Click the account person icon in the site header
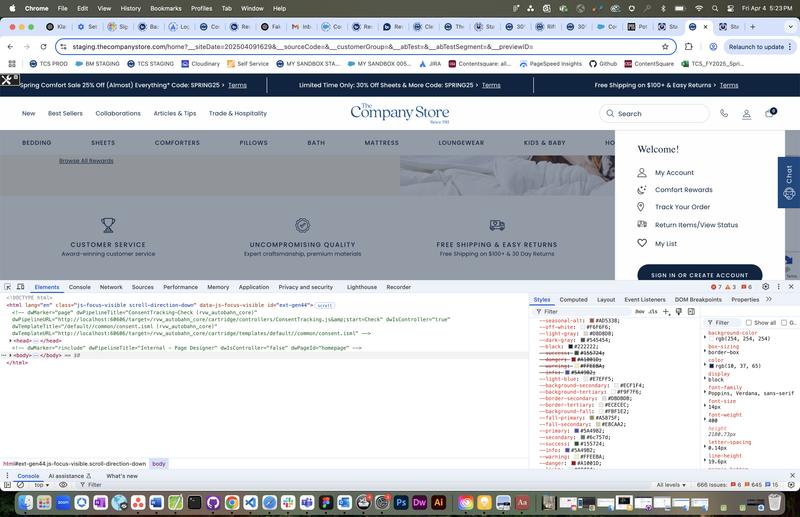 746,114
